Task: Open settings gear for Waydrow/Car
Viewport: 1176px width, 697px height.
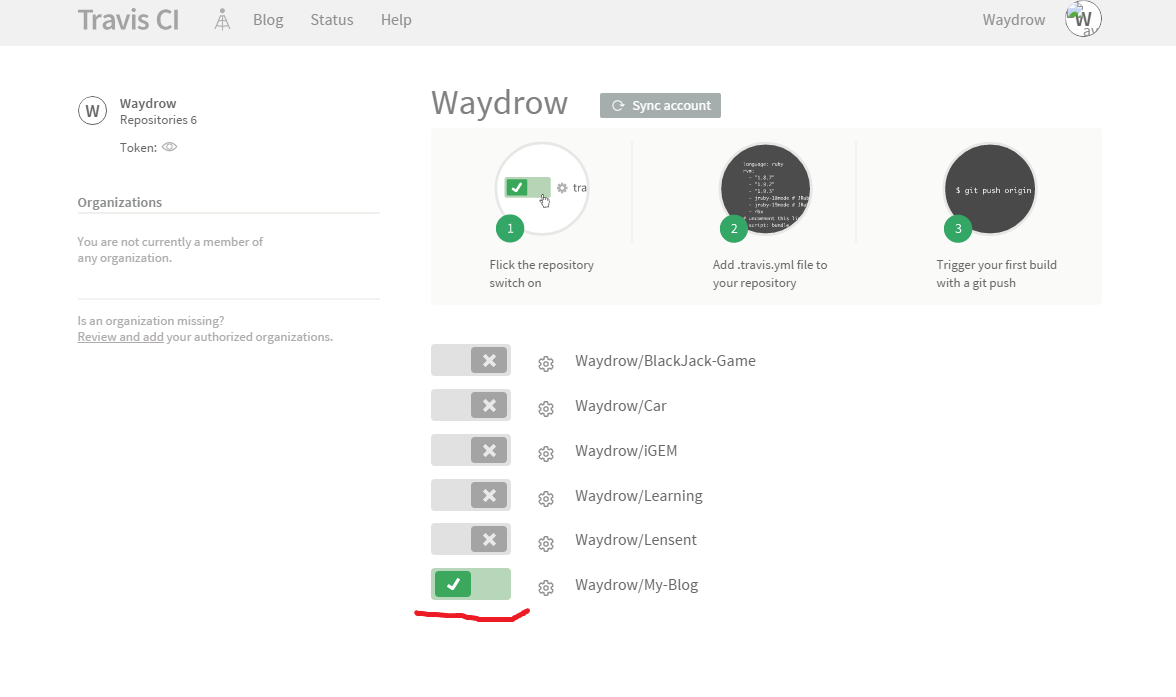Action: 546,409
